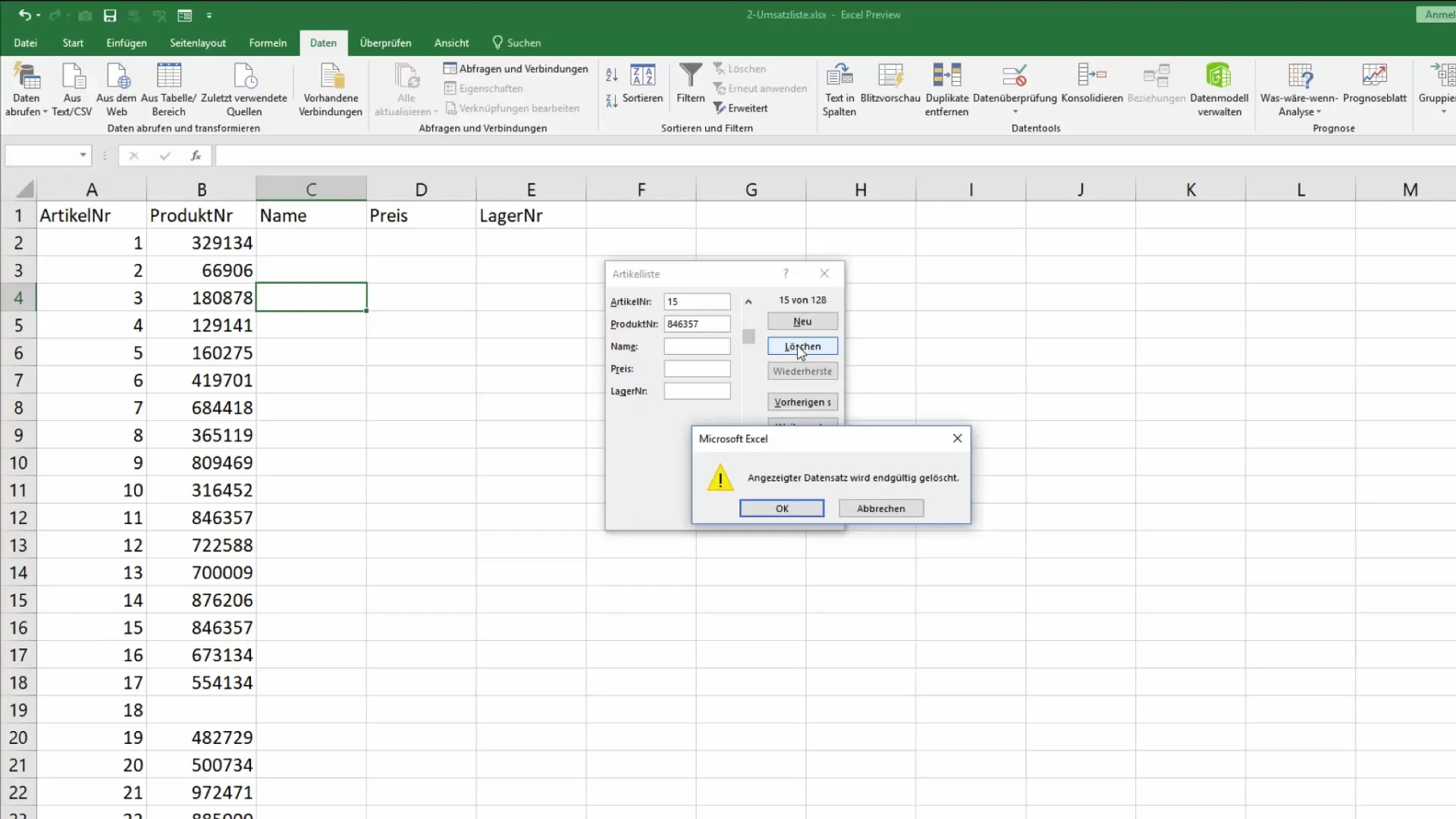
Task: Expand the quick access toolbar customize arrow
Action: [x=209, y=15]
